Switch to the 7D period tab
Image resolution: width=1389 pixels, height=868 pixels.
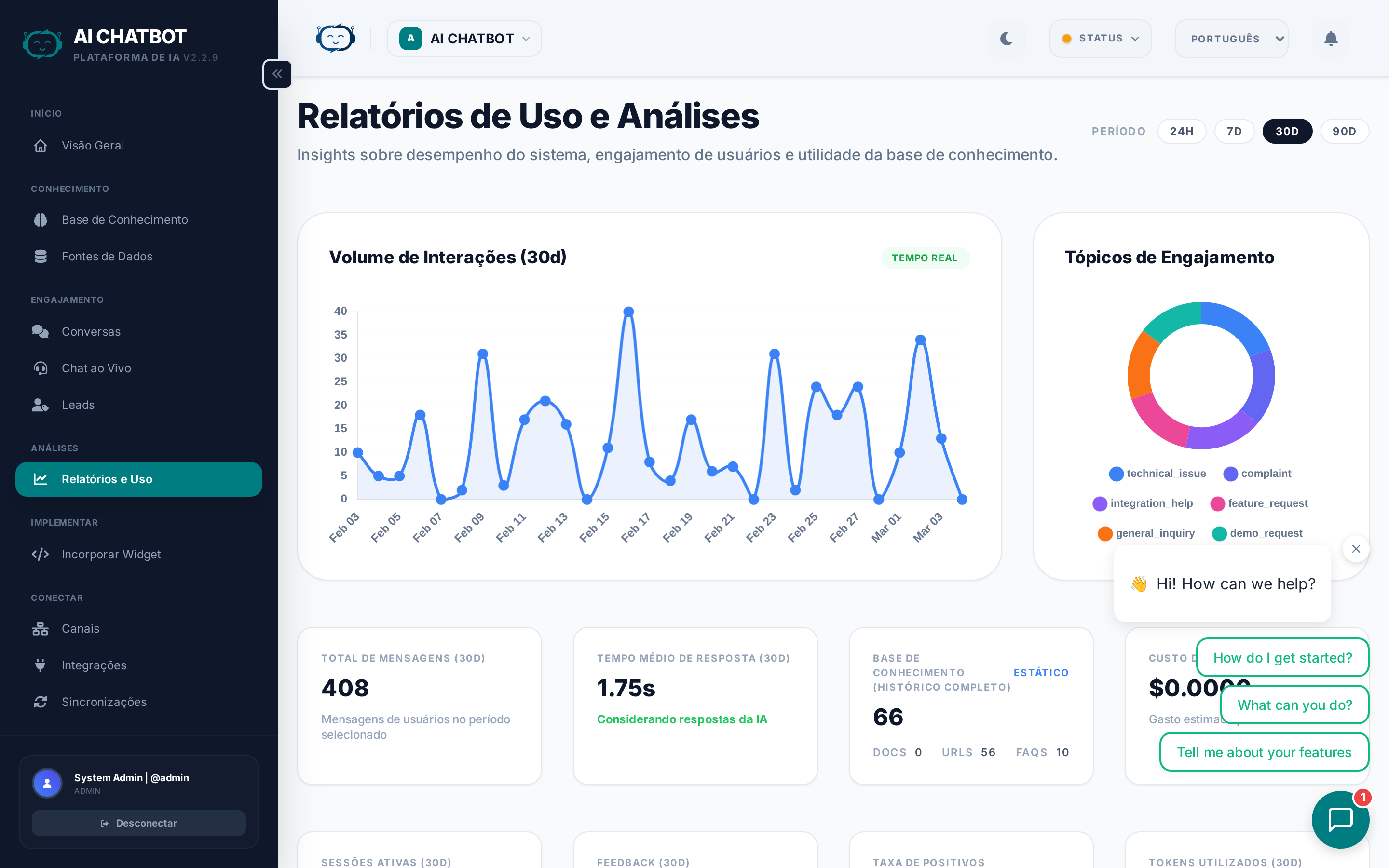(x=1235, y=131)
